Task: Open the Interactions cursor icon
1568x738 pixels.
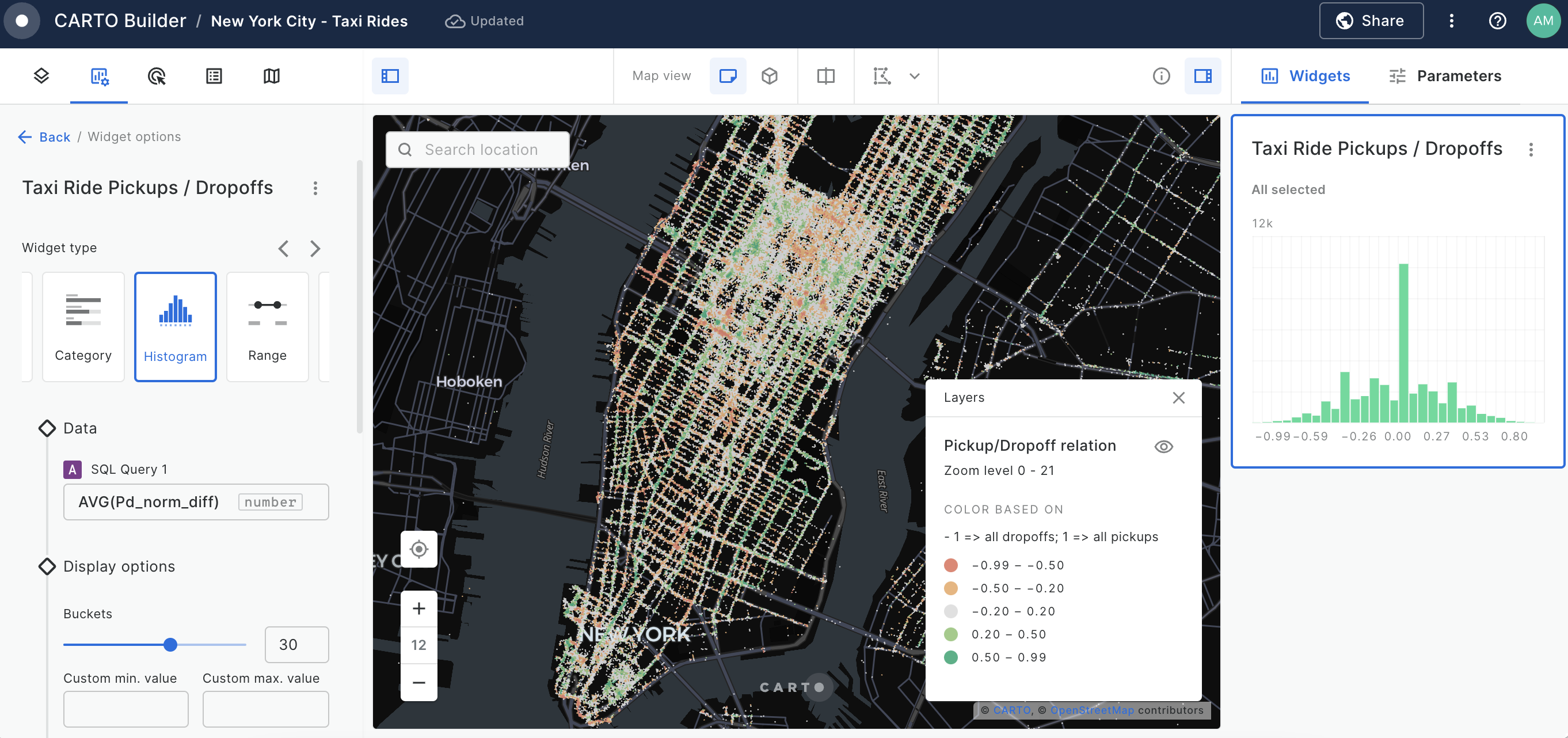Action: coord(157,76)
